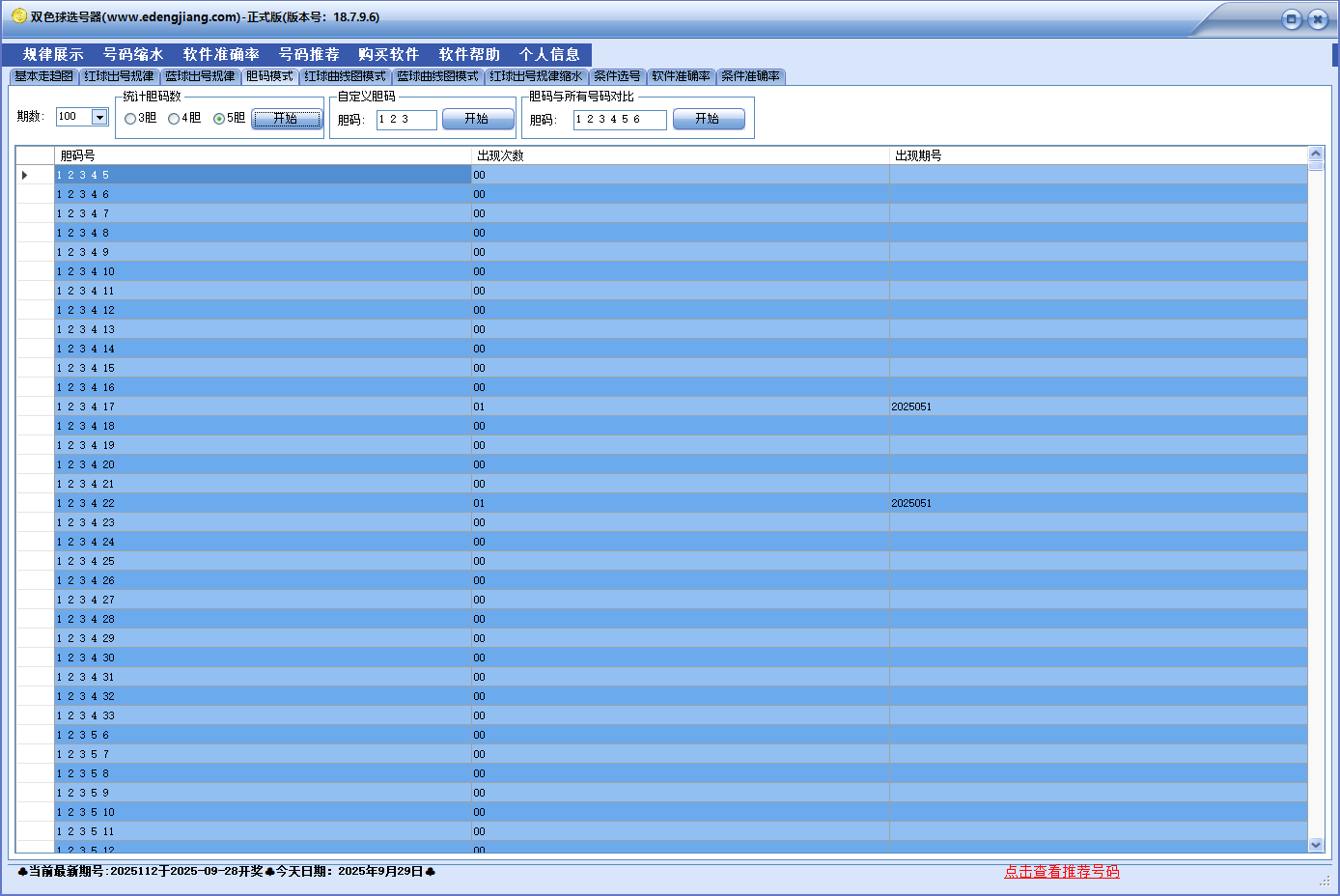Click the gold coin app icon in title bar
Image resolution: width=1340 pixels, height=896 pixels.
(x=18, y=16)
